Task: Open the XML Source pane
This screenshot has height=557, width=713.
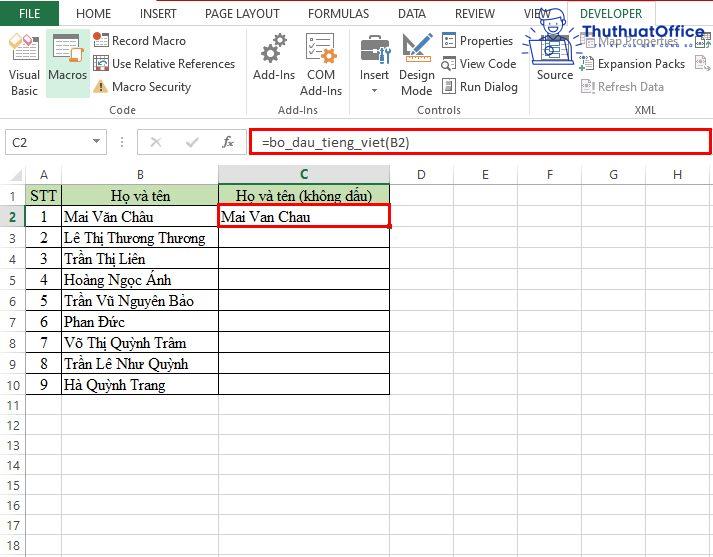Action: pos(554,57)
